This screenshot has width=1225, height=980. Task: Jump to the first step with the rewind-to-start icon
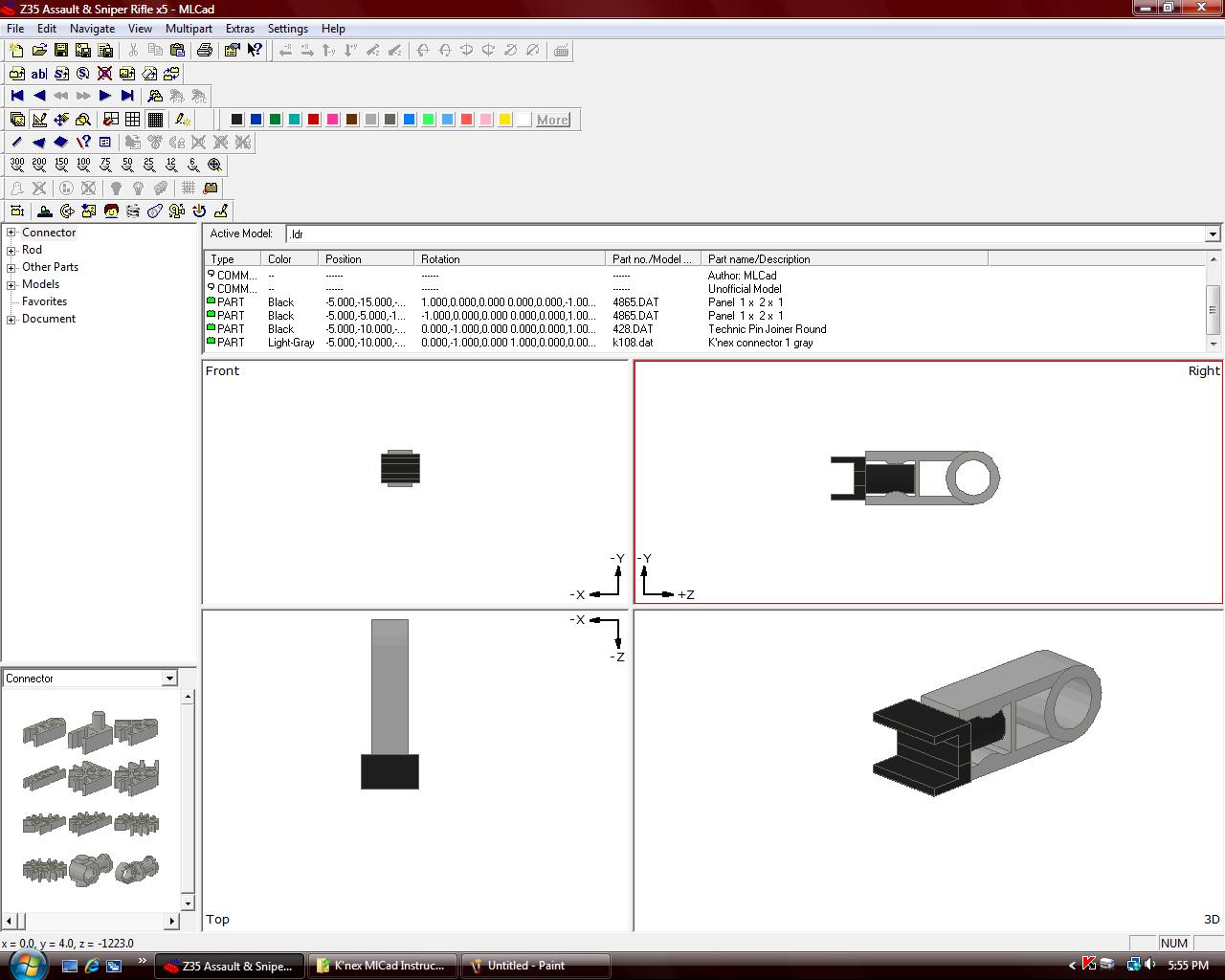17,96
